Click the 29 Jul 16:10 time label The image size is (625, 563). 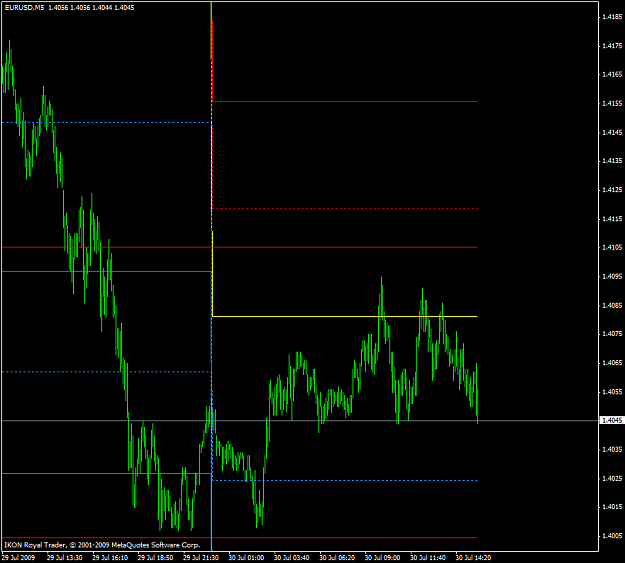pos(110,557)
